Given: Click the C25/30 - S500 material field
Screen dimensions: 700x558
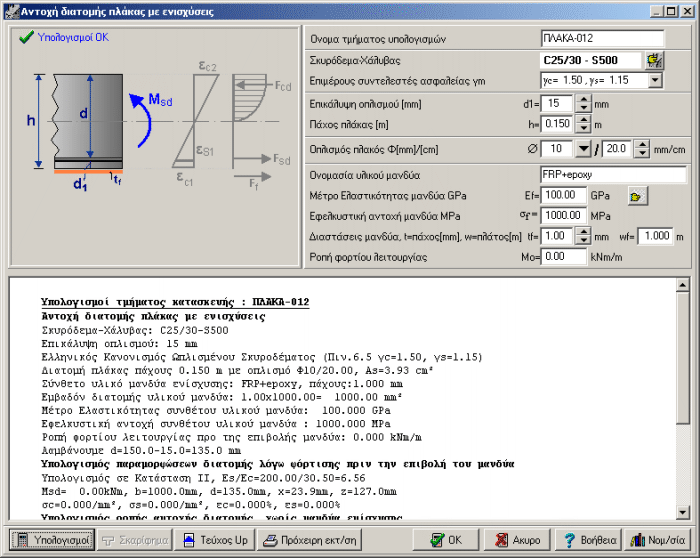Looking at the screenshot, I should click(x=592, y=60).
